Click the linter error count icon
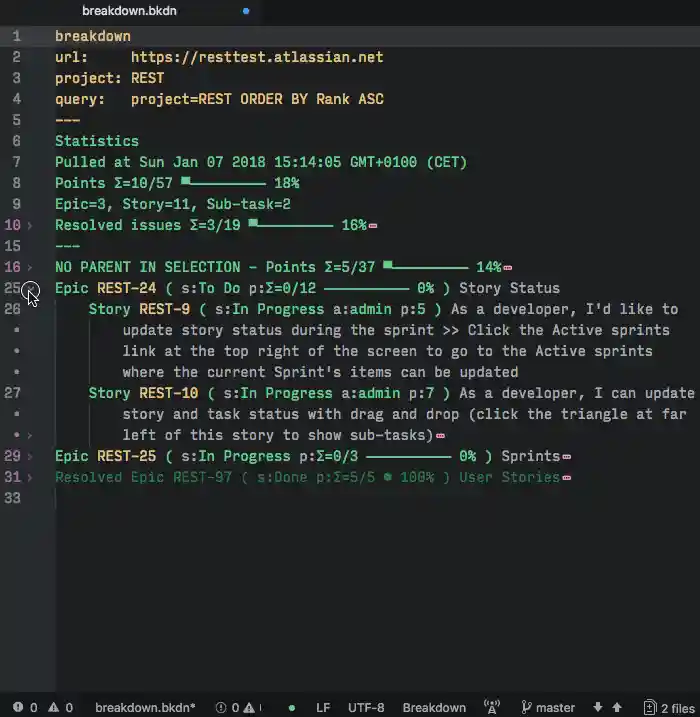The image size is (700, 717). click(18, 707)
